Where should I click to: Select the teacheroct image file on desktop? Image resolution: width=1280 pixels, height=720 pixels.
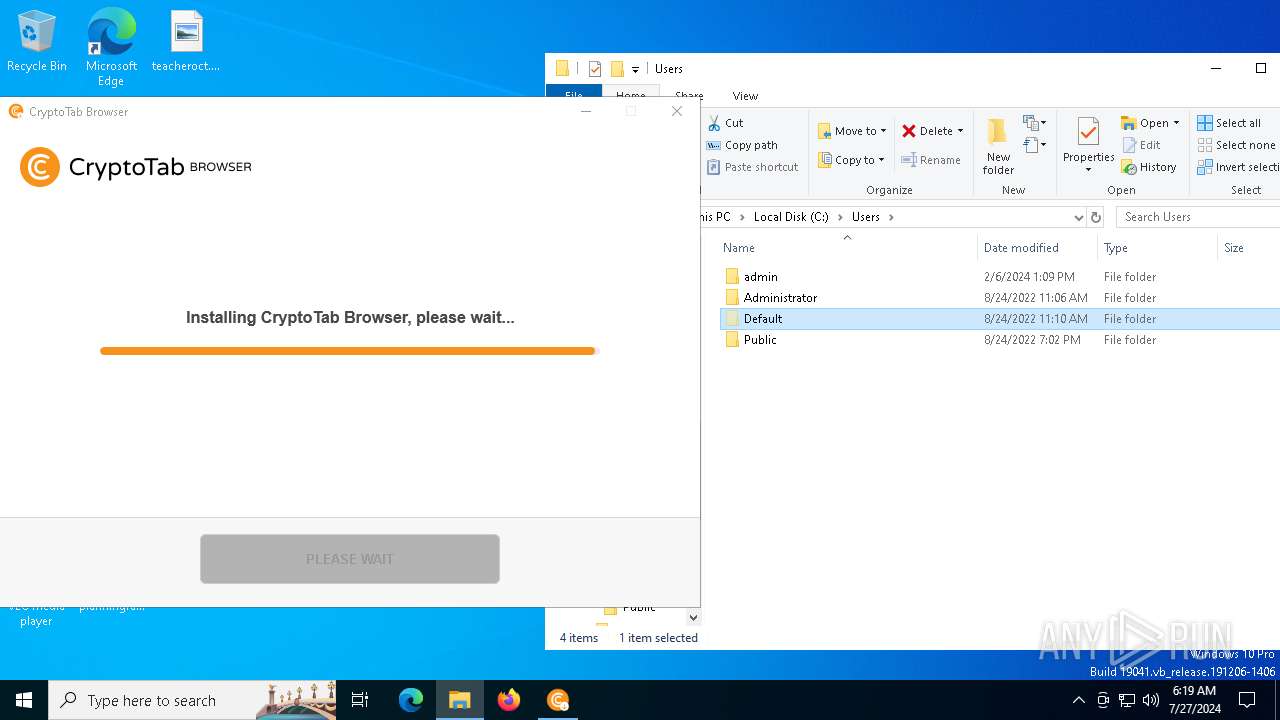186,41
